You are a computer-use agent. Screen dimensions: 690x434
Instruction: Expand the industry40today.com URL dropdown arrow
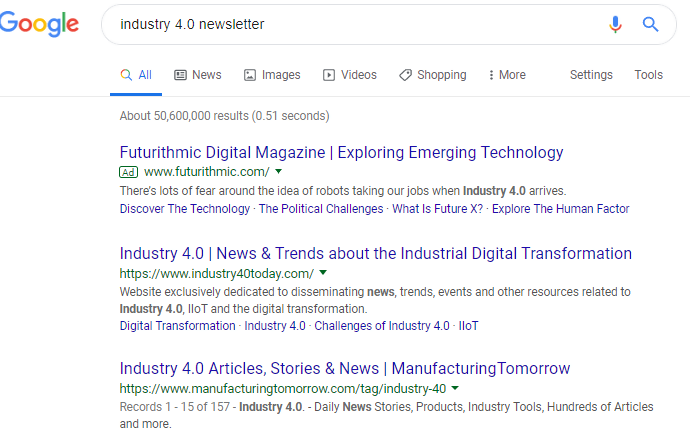click(323, 272)
